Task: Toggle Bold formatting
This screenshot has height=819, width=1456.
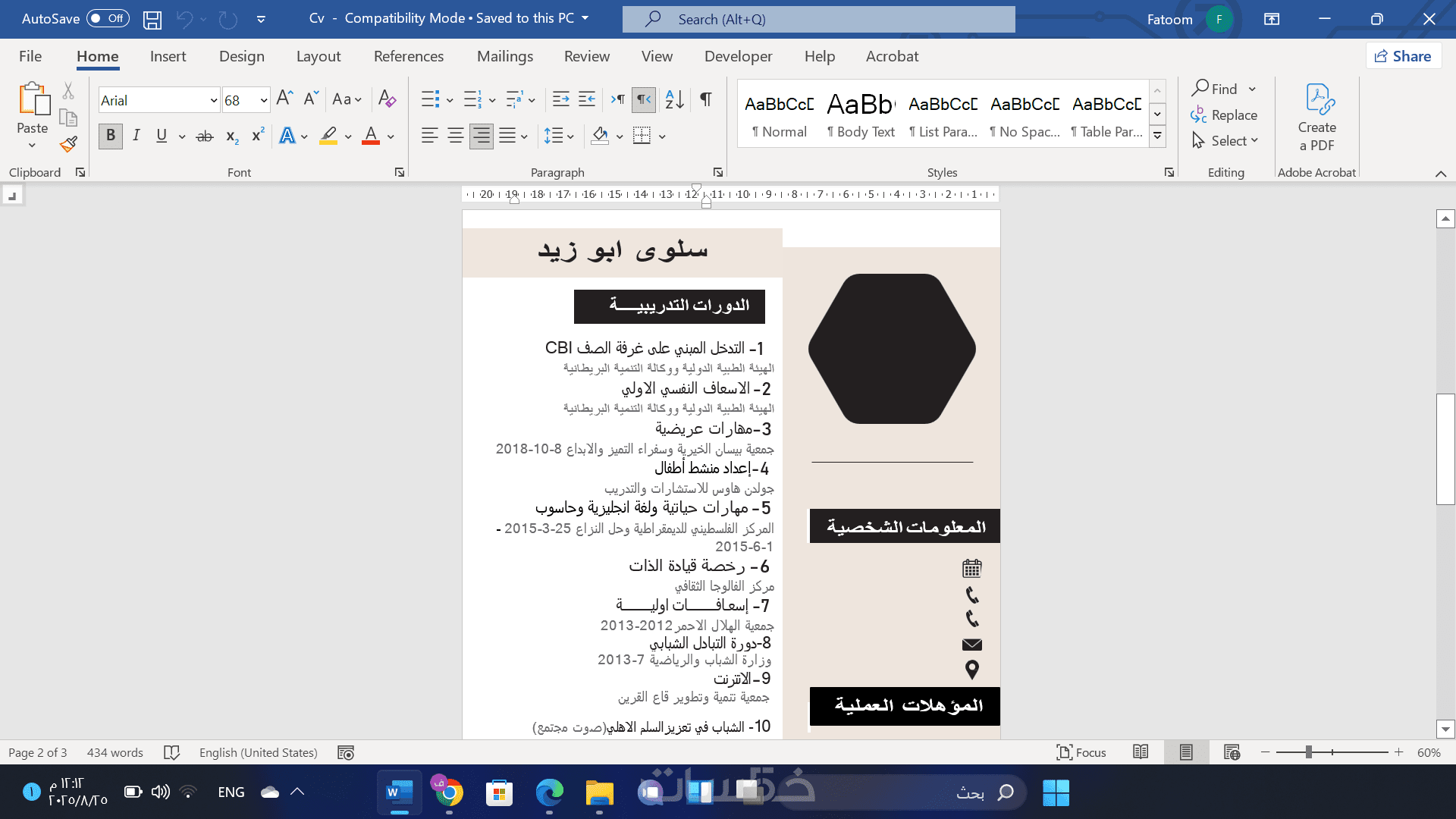Action: coord(111,136)
